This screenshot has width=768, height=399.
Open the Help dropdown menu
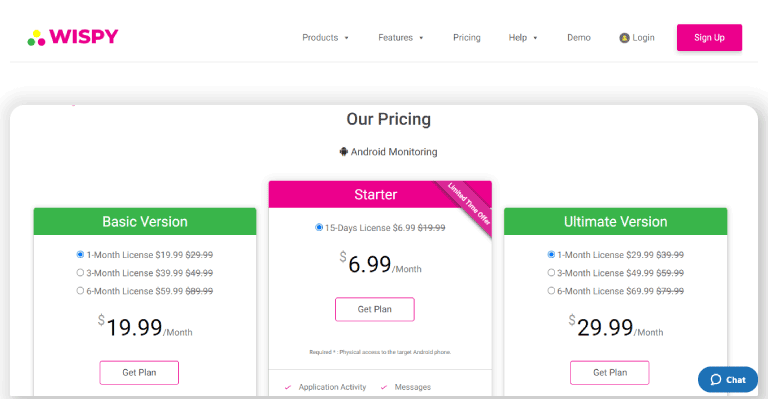click(x=523, y=38)
